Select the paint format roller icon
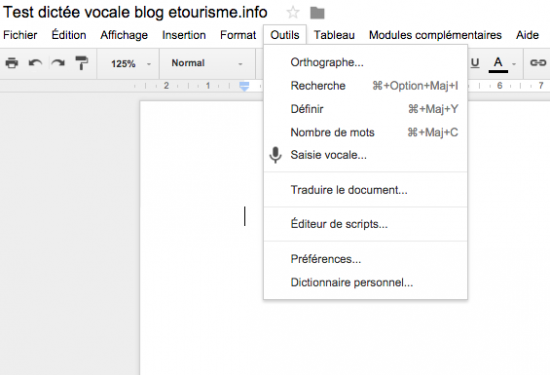Viewport: 550px width, 375px height. click(x=81, y=63)
